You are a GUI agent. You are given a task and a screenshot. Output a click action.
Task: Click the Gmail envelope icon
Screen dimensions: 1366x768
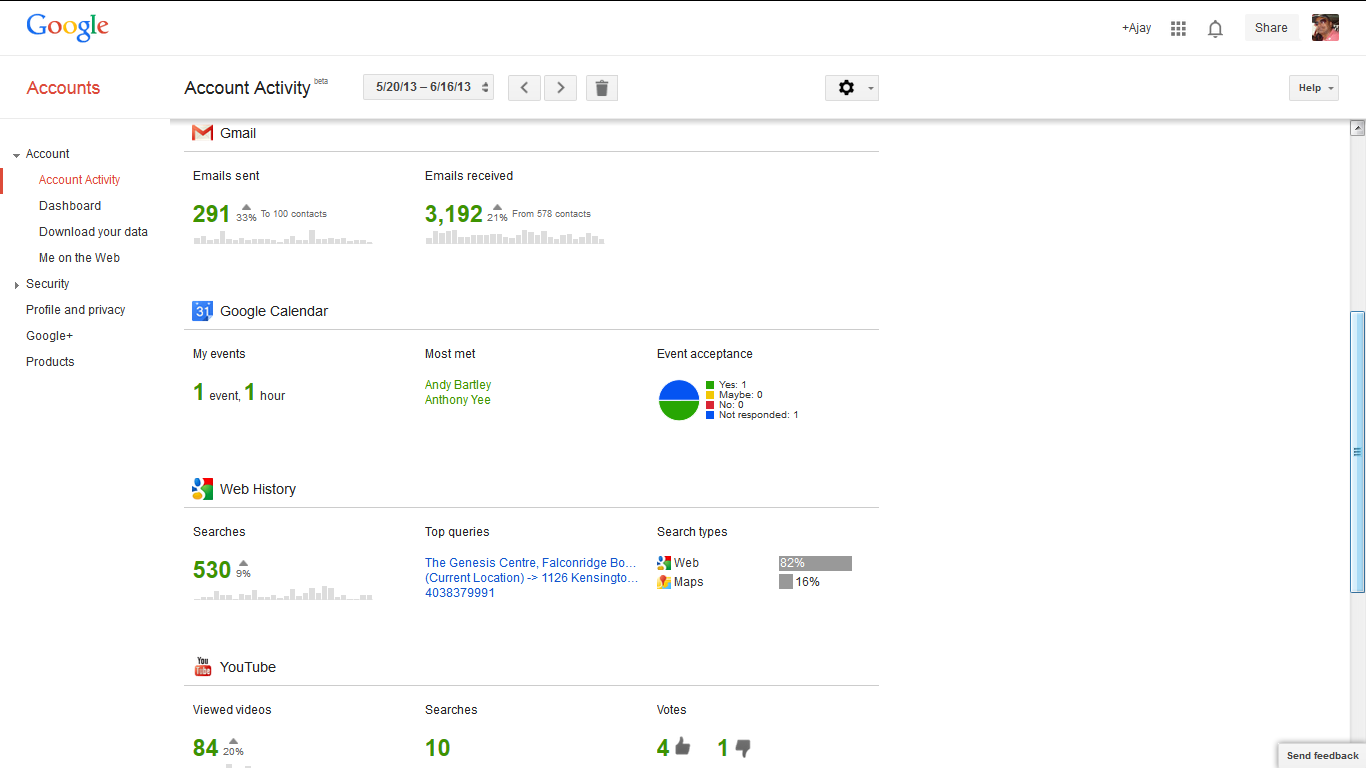pyautogui.click(x=203, y=133)
